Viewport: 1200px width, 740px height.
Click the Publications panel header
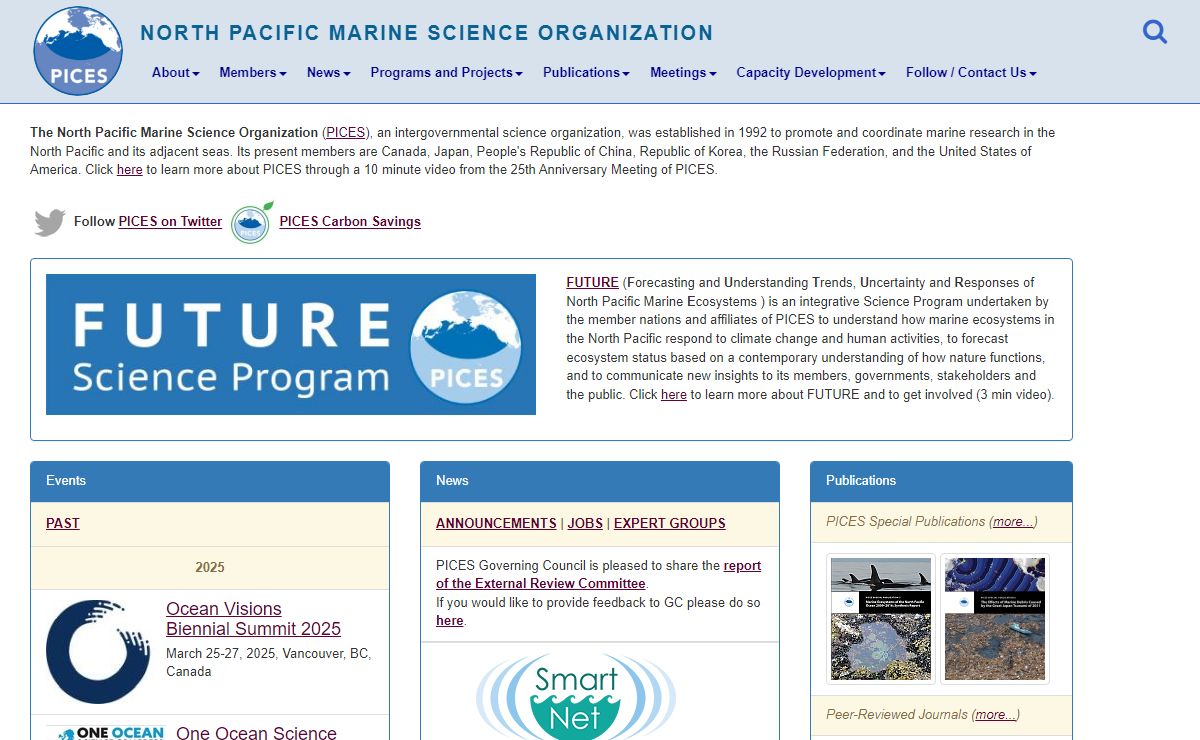(941, 481)
